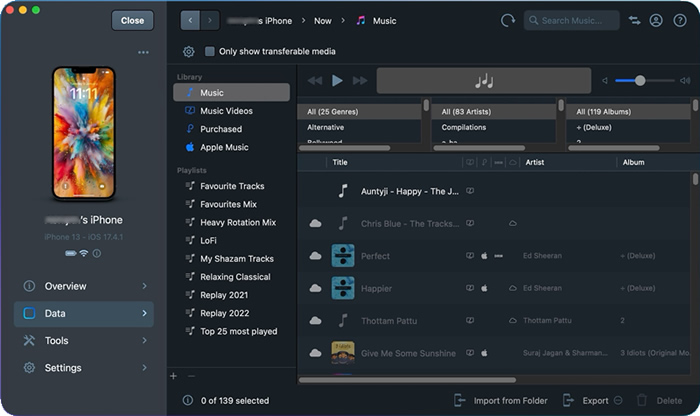Sort by Artist column header

[535, 162]
